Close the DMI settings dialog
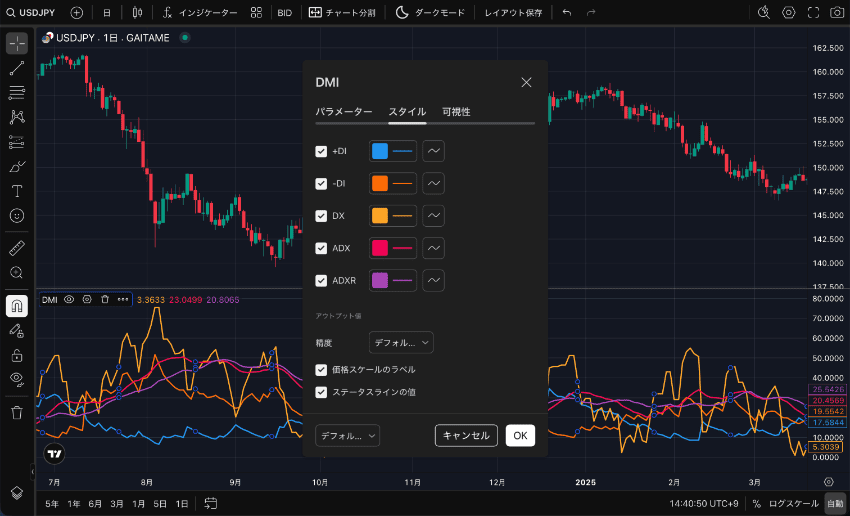The width and height of the screenshot is (850, 516). 526,82
